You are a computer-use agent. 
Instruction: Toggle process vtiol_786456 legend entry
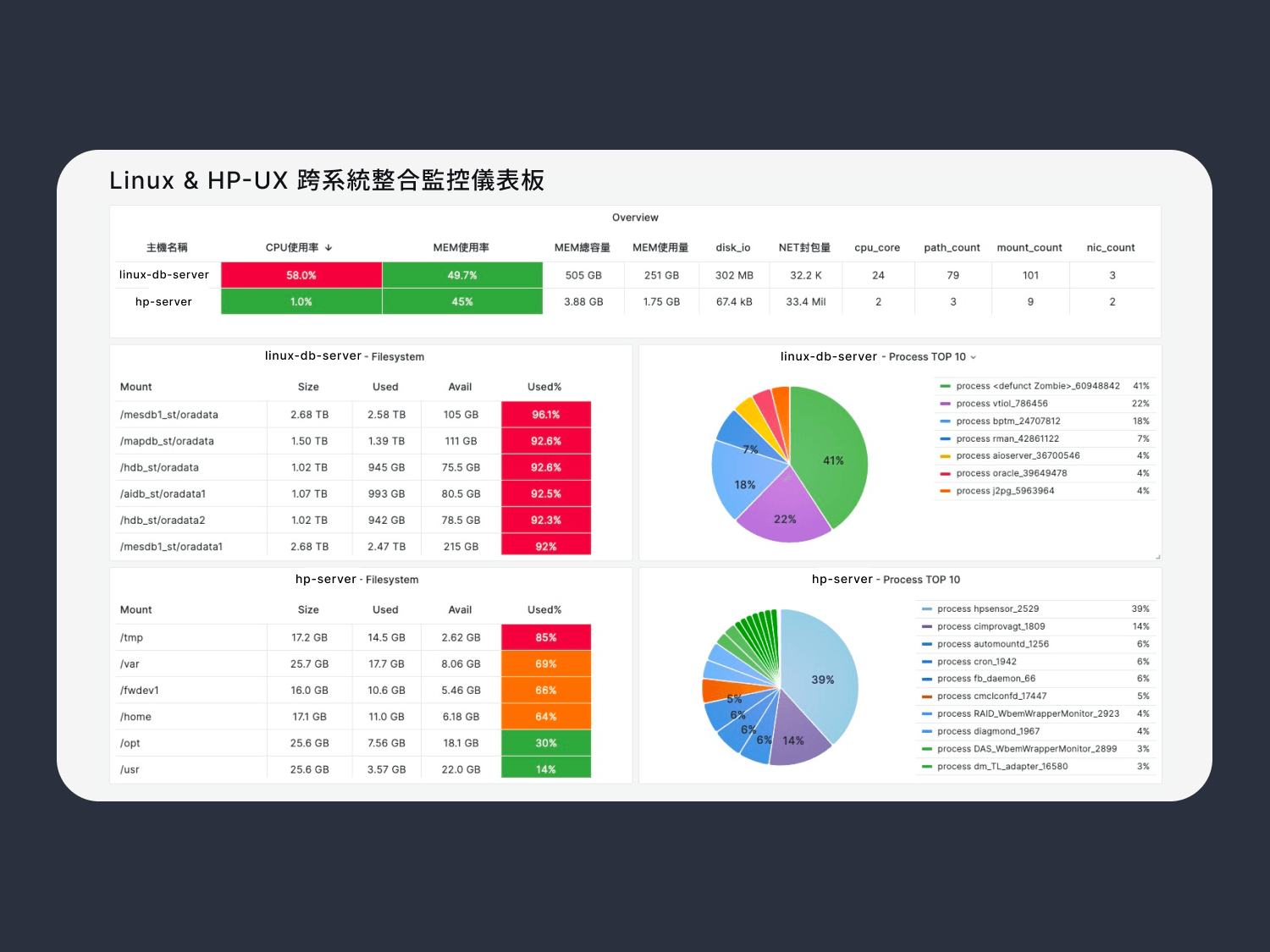[1002, 404]
